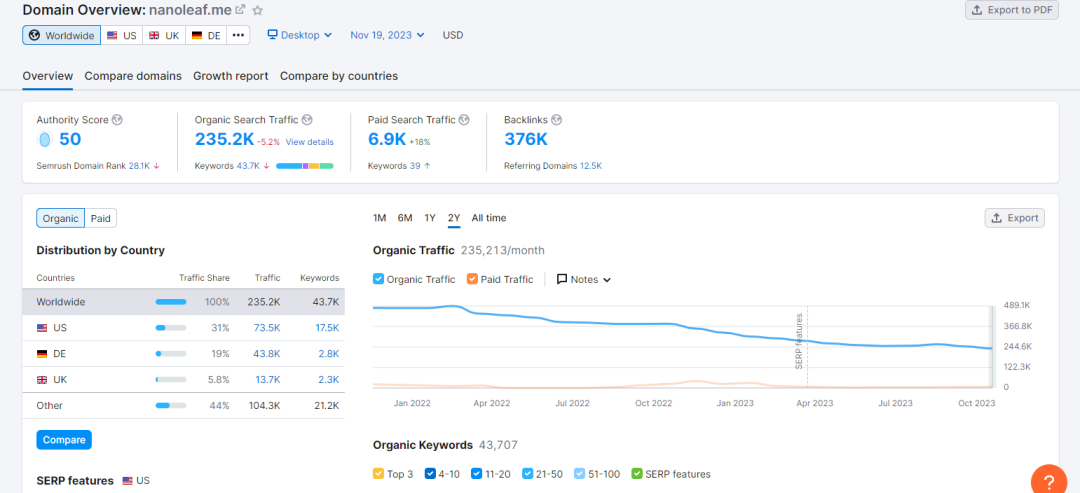This screenshot has height=493, width=1080.
Task: Select the US database button
Action: (x=122, y=35)
